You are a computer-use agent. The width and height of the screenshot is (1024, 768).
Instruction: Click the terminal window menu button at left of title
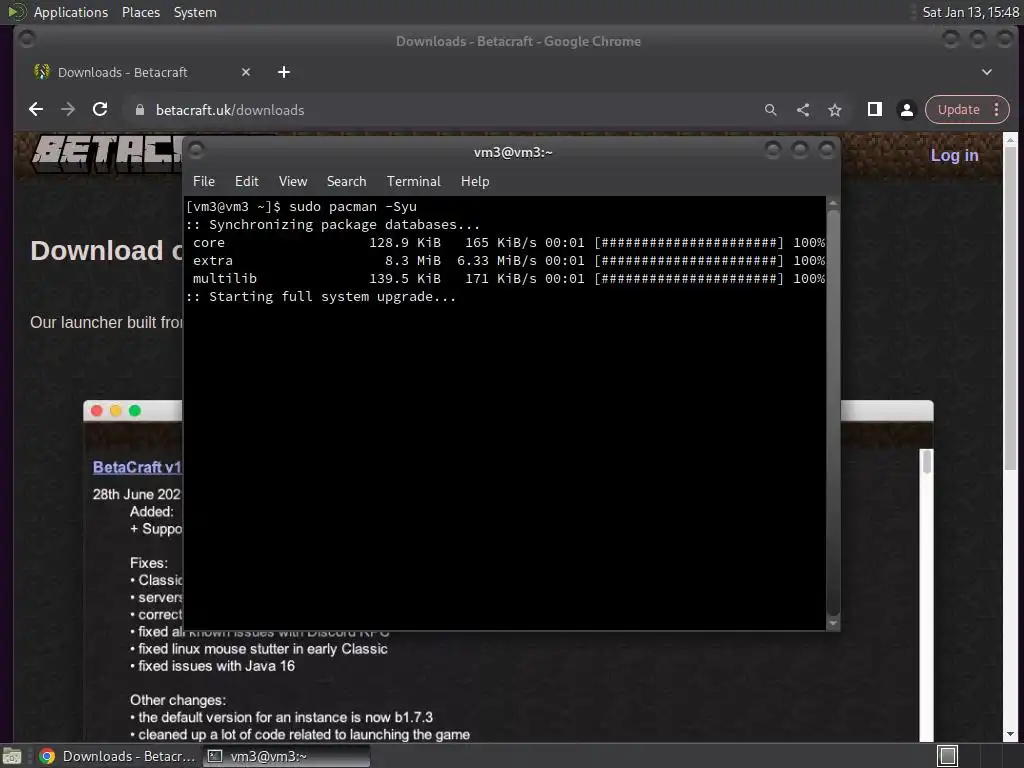[196, 152]
